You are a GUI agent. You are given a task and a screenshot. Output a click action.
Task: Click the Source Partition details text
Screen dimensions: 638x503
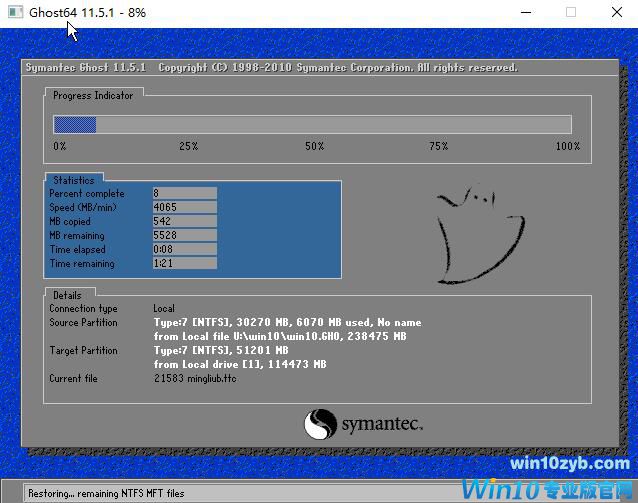coord(286,323)
